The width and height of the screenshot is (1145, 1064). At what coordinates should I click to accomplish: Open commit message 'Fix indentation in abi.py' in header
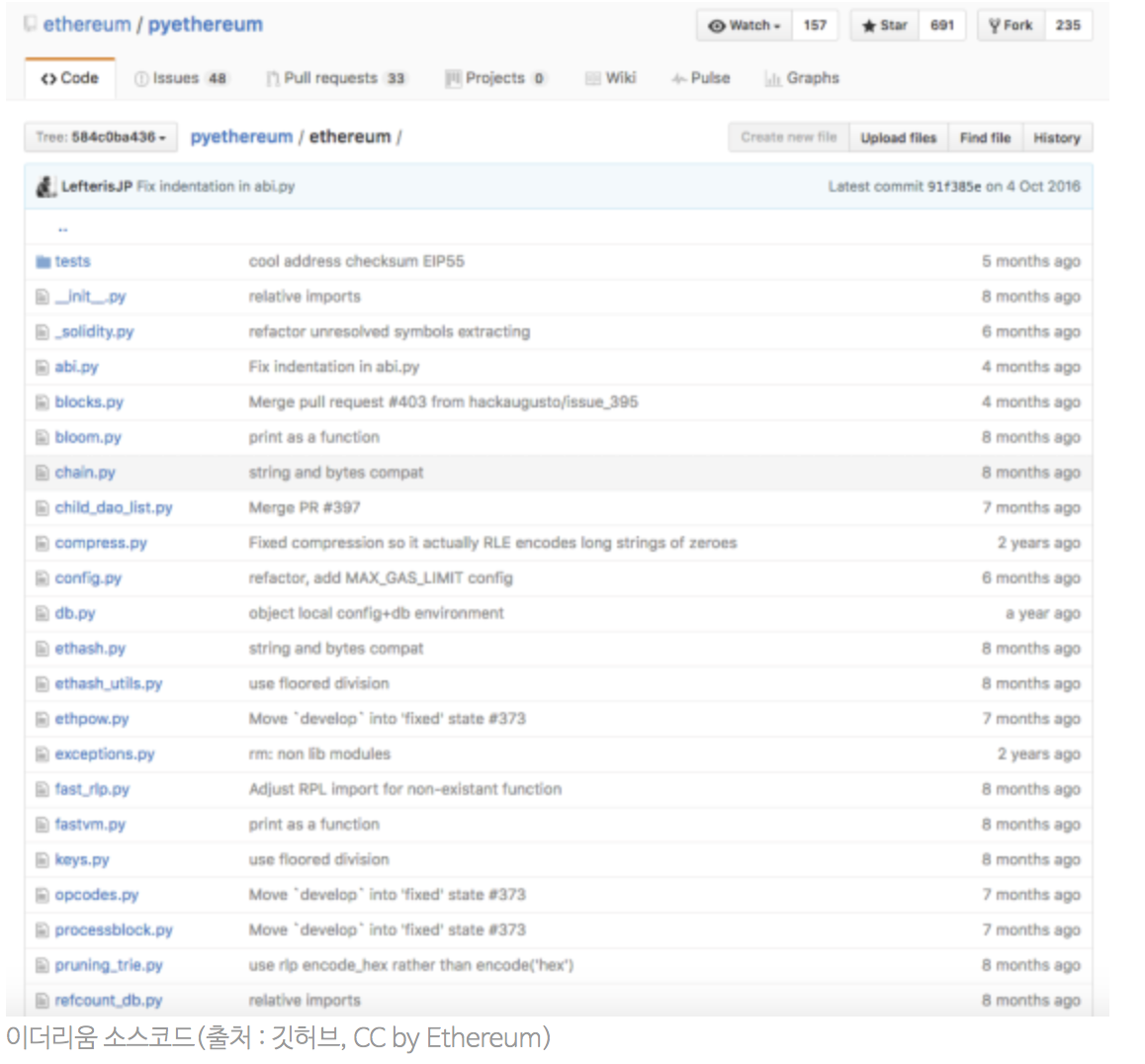217,186
